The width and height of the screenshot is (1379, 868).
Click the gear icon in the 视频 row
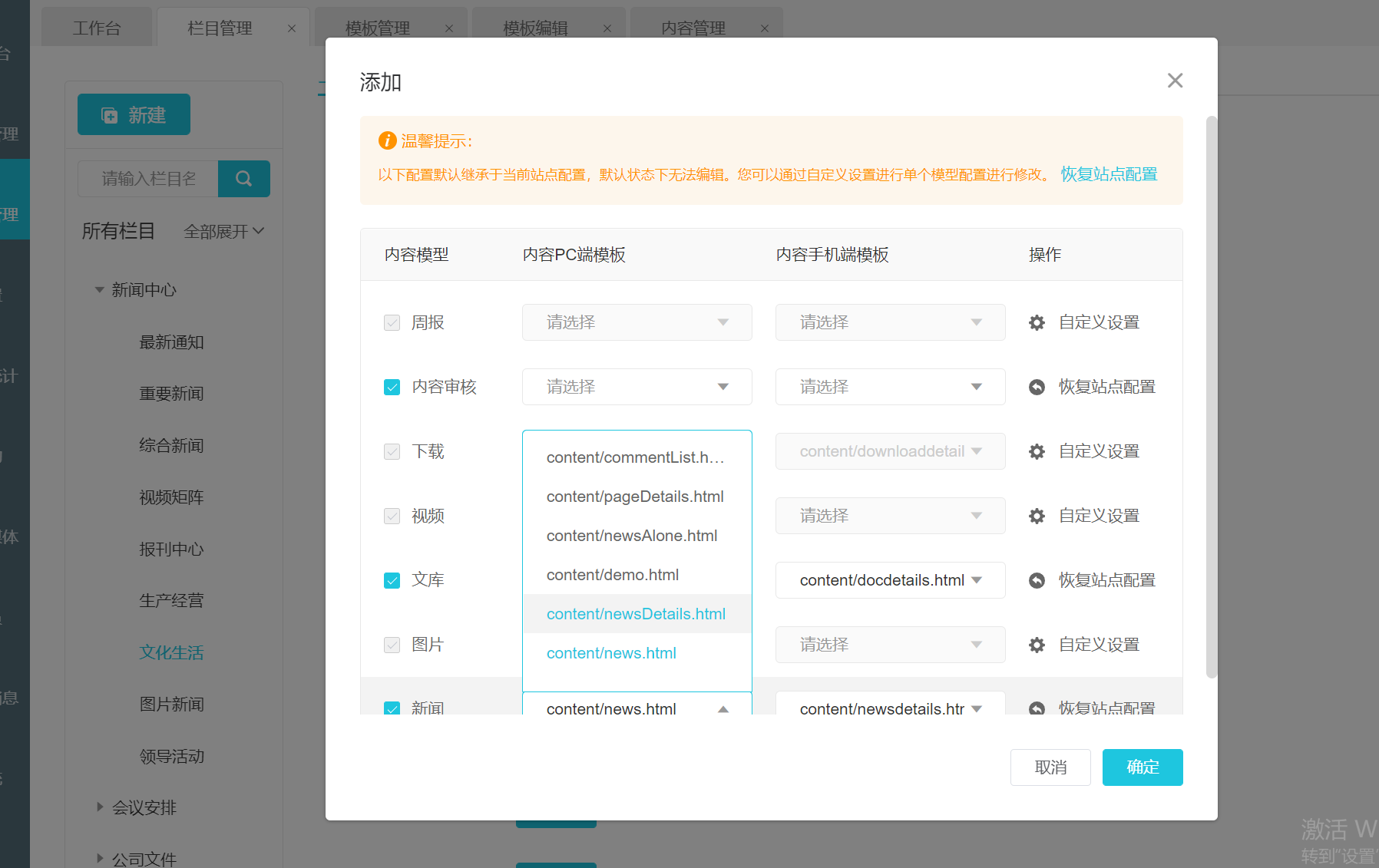point(1037,517)
